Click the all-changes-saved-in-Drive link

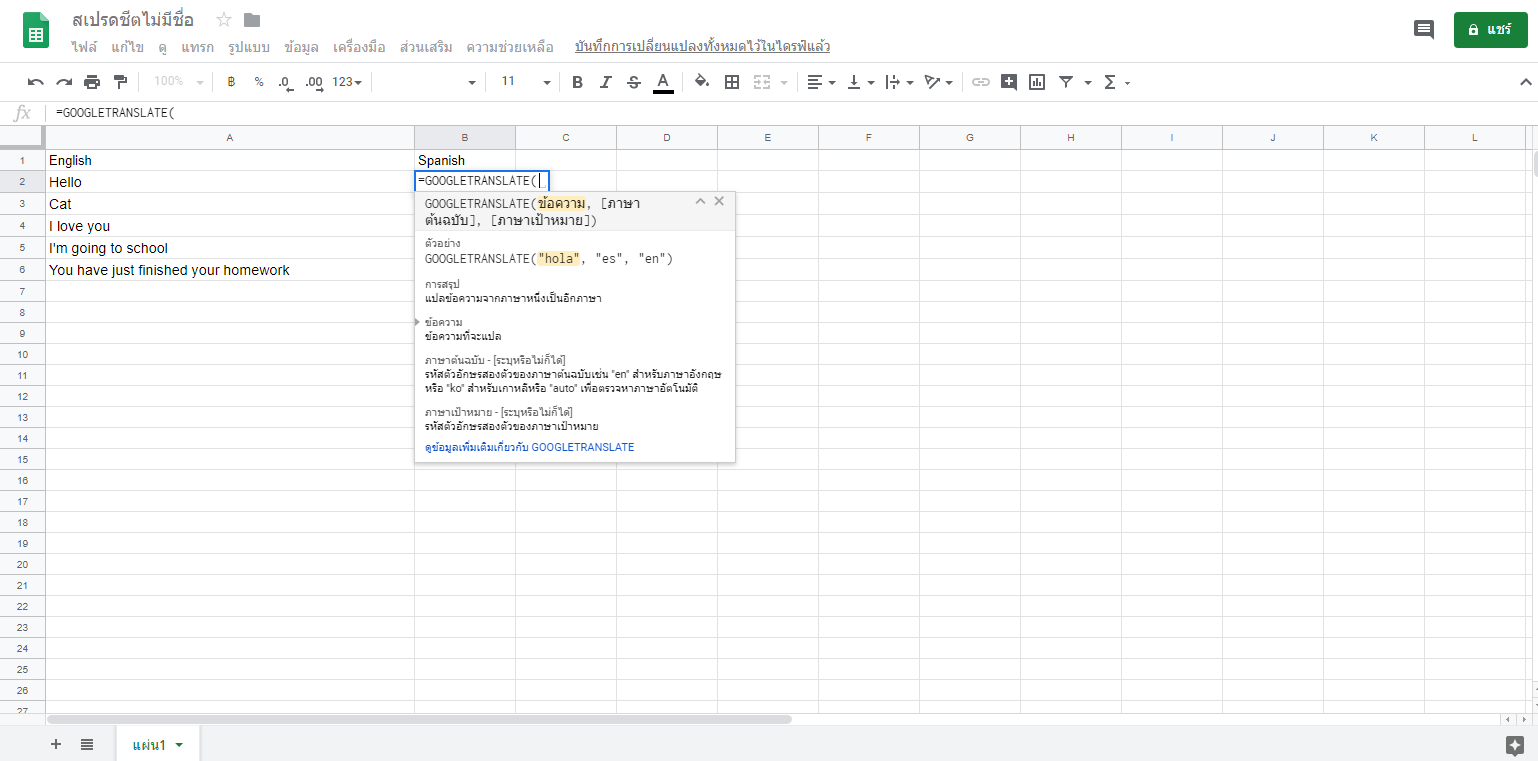pos(702,47)
